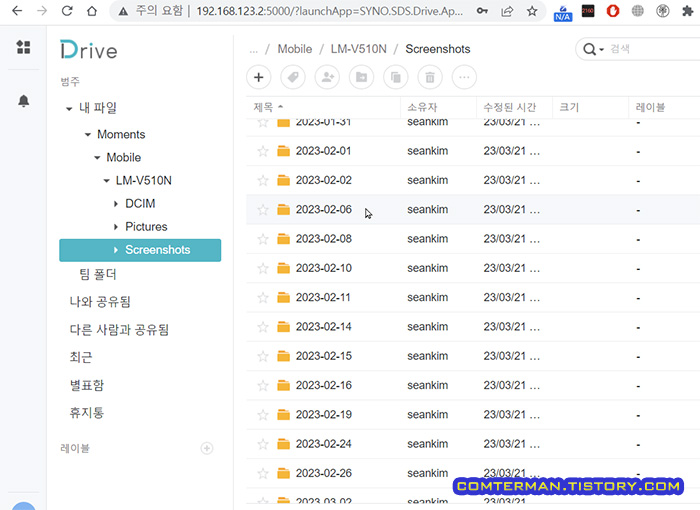The height and width of the screenshot is (510, 700).
Task: Select the 2023-02-15 folder name
Action: point(324,356)
